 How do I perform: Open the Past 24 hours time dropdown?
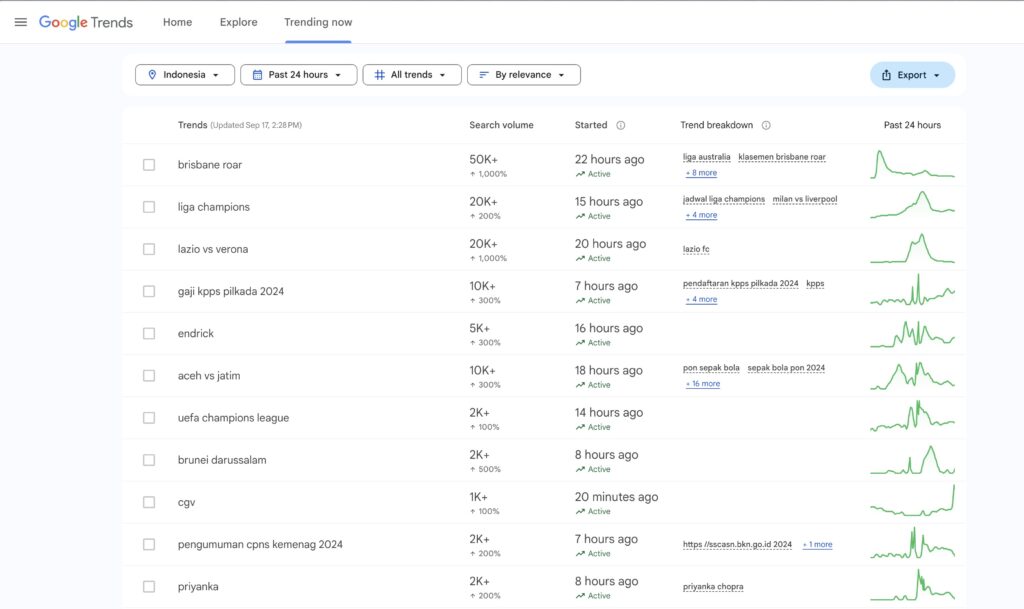[298, 75]
